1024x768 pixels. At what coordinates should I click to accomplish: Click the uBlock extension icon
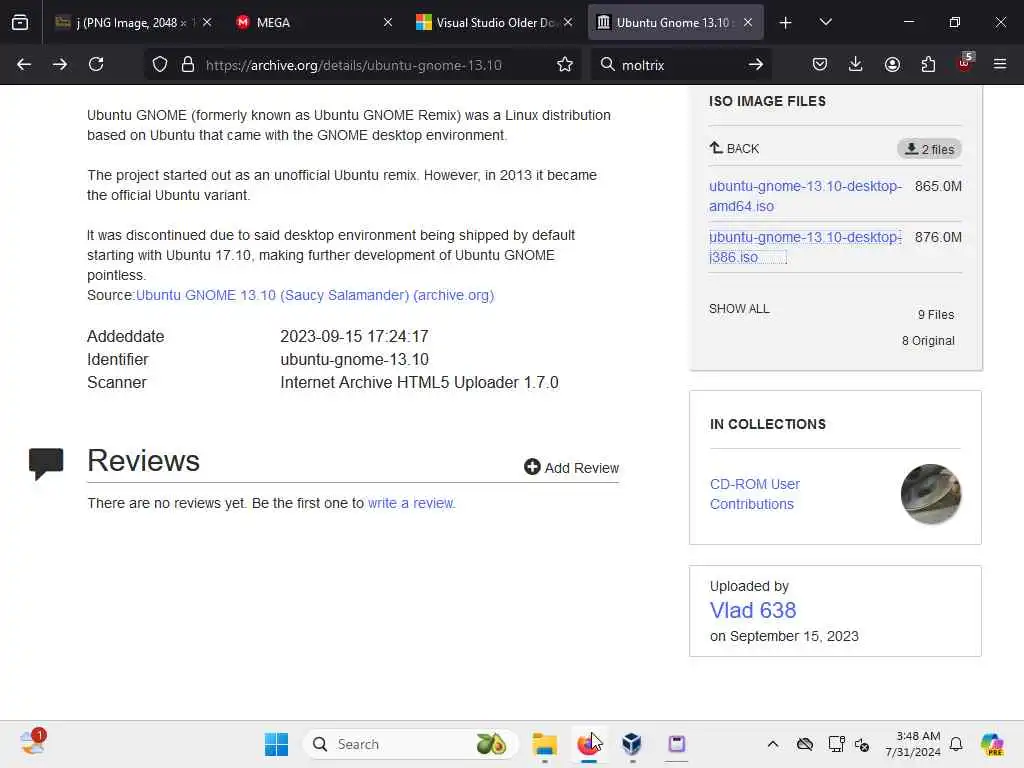(965, 63)
